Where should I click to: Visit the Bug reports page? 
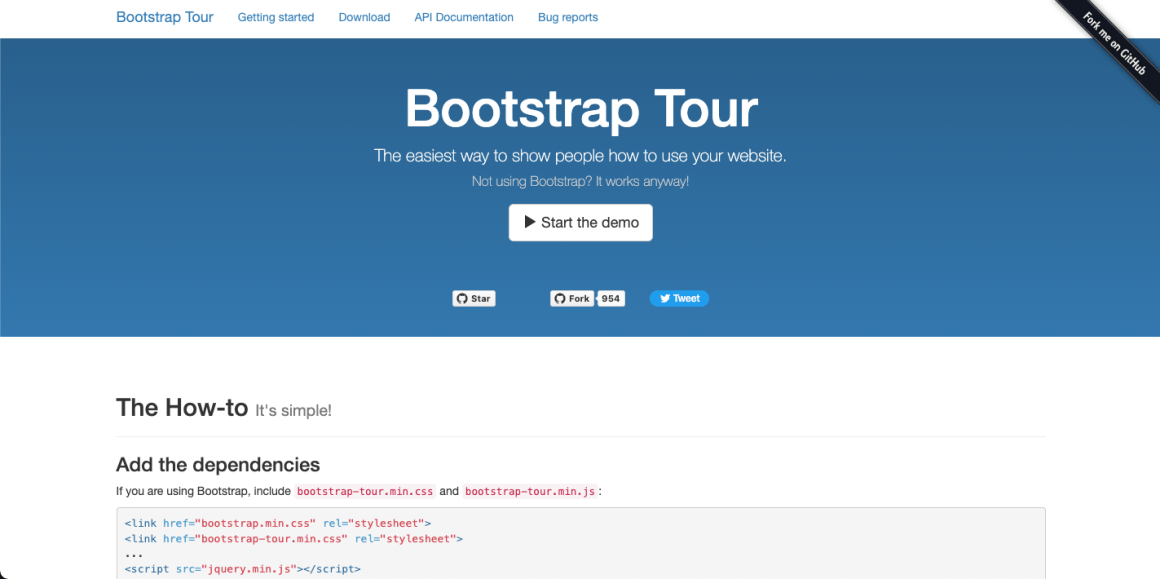coord(567,17)
